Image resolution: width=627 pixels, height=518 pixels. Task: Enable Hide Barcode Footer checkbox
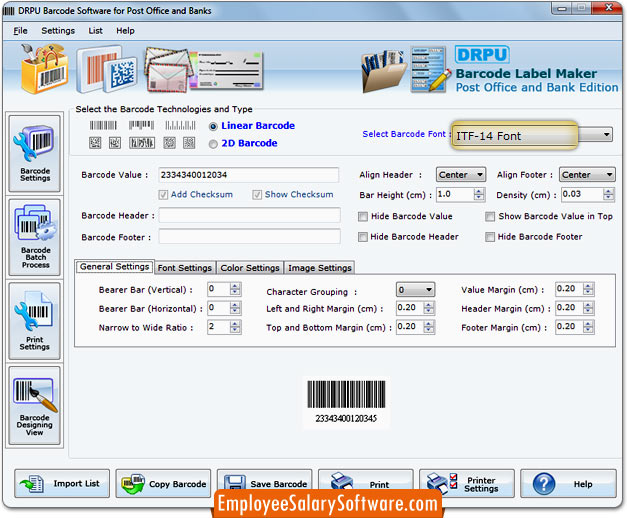[490, 237]
